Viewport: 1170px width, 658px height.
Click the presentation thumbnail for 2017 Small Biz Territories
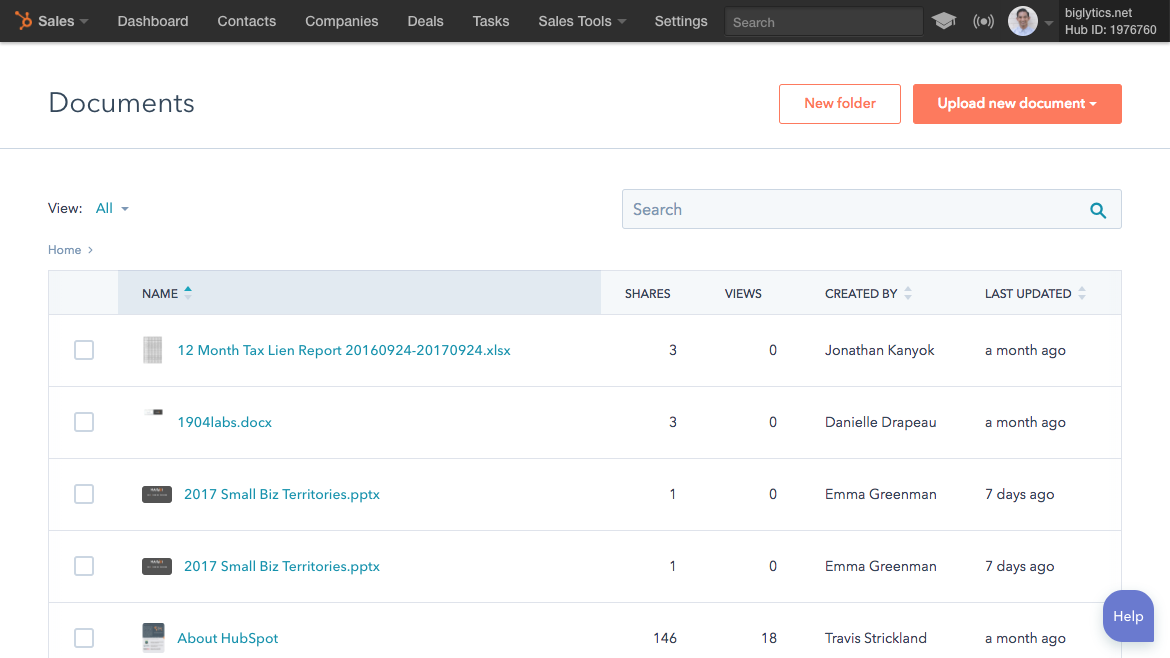(x=156, y=494)
